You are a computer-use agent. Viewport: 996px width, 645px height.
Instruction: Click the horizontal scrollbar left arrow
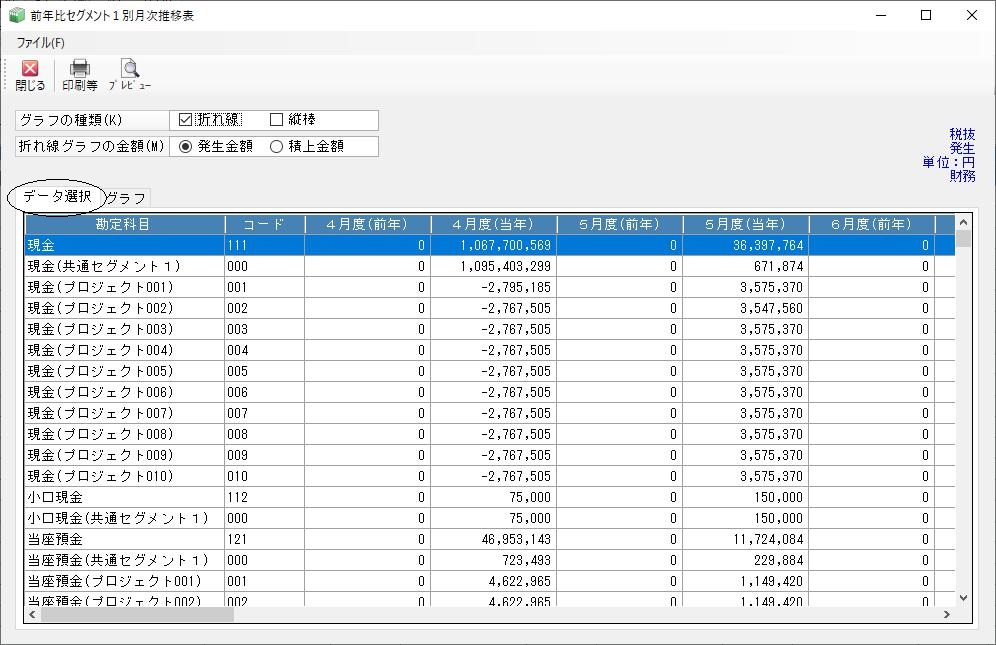[x=32, y=614]
